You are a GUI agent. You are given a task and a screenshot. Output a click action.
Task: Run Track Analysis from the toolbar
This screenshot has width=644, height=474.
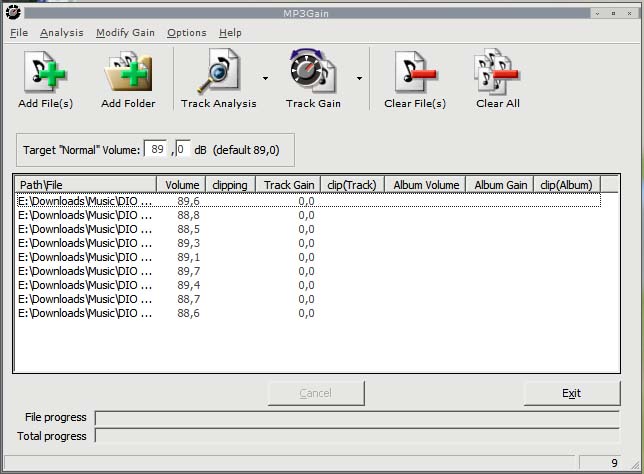click(218, 77)
